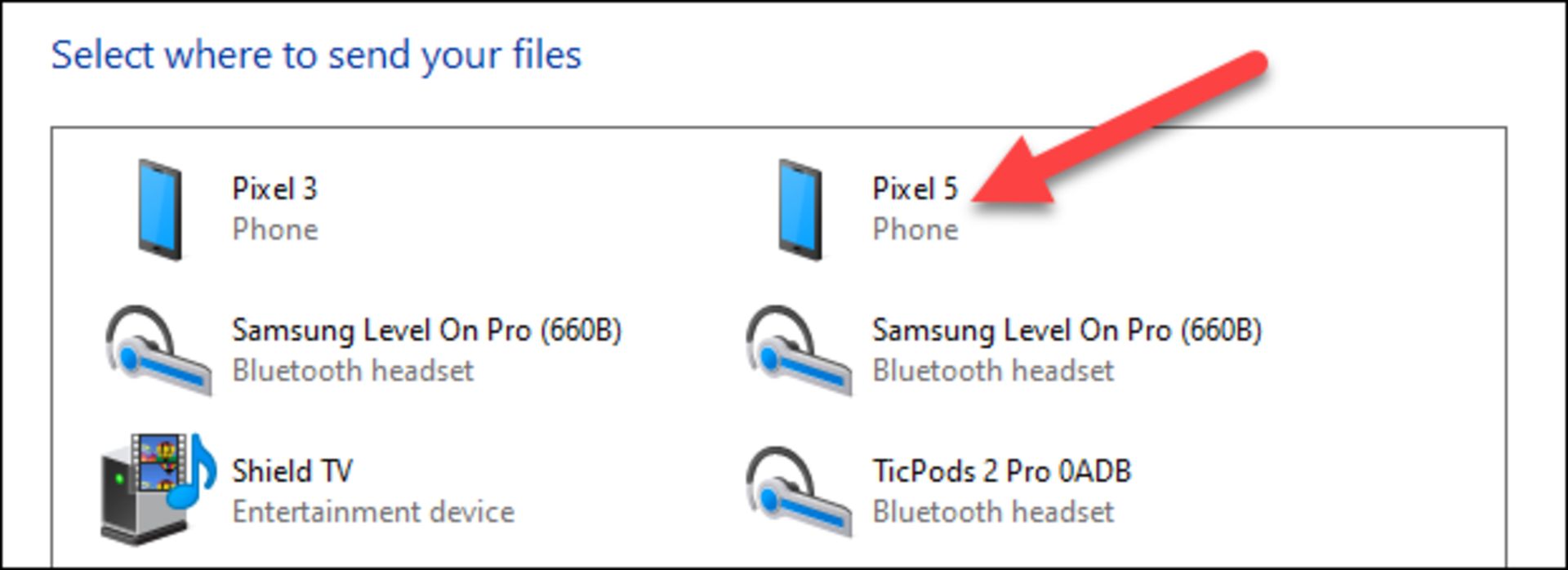
Task: Click headset icon of right-column Samsung Level On Pro
Action: pyautogui.click(x=797, y=350)
